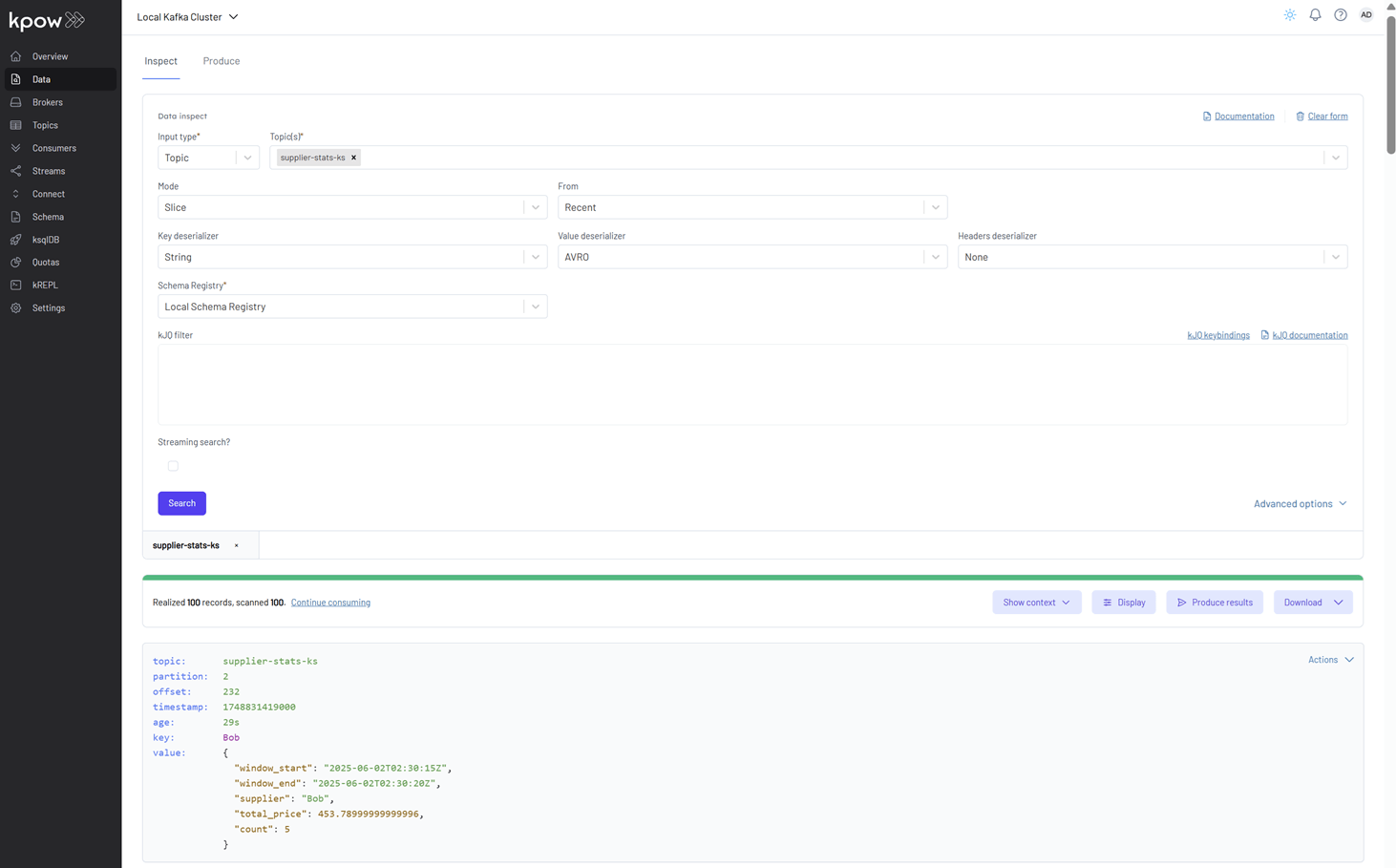Open the From dropdown showing Recent
The image size is (1396, 868).
point(752,207)
